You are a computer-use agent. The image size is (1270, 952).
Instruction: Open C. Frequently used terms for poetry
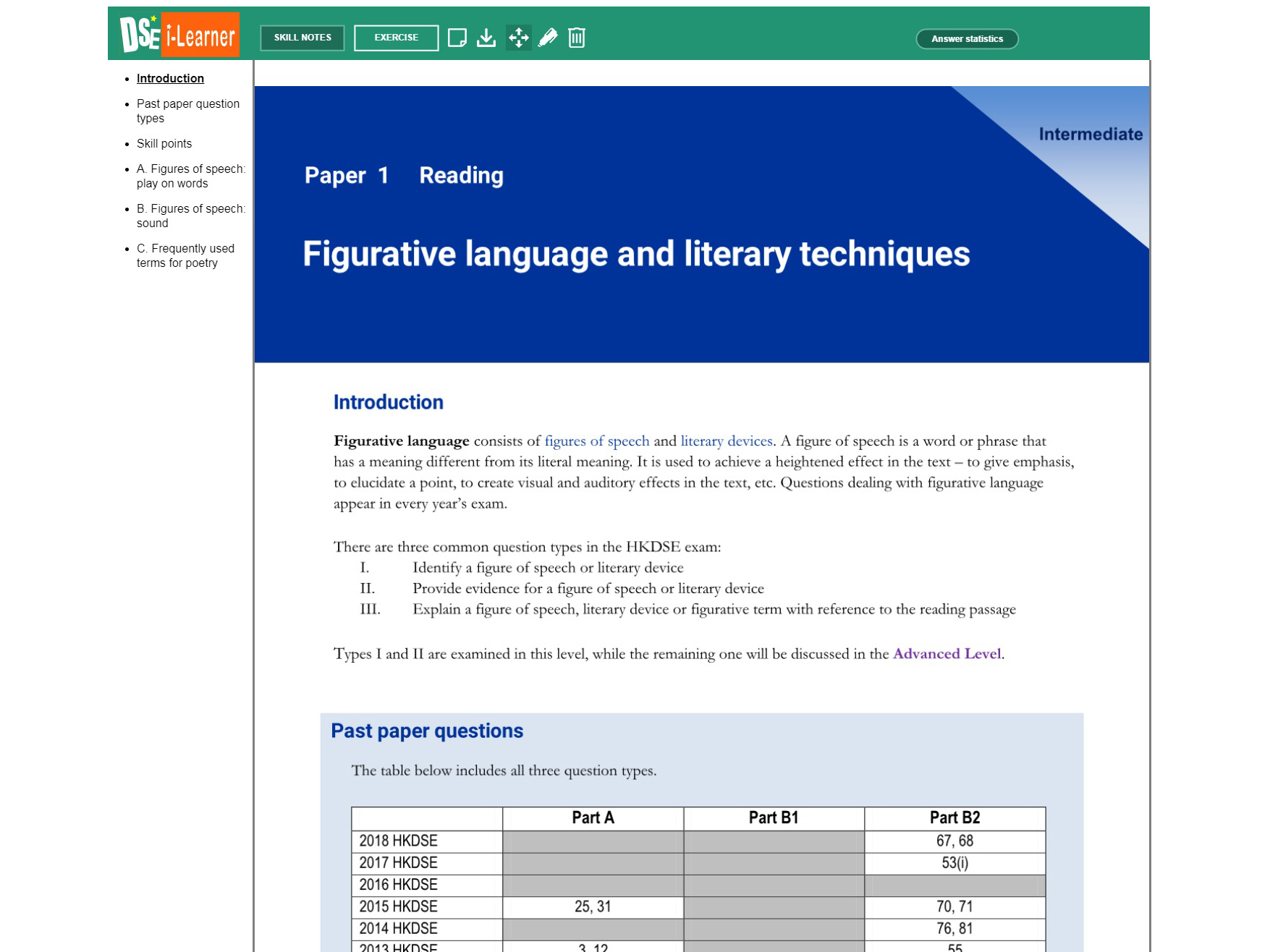coord(185,255)
